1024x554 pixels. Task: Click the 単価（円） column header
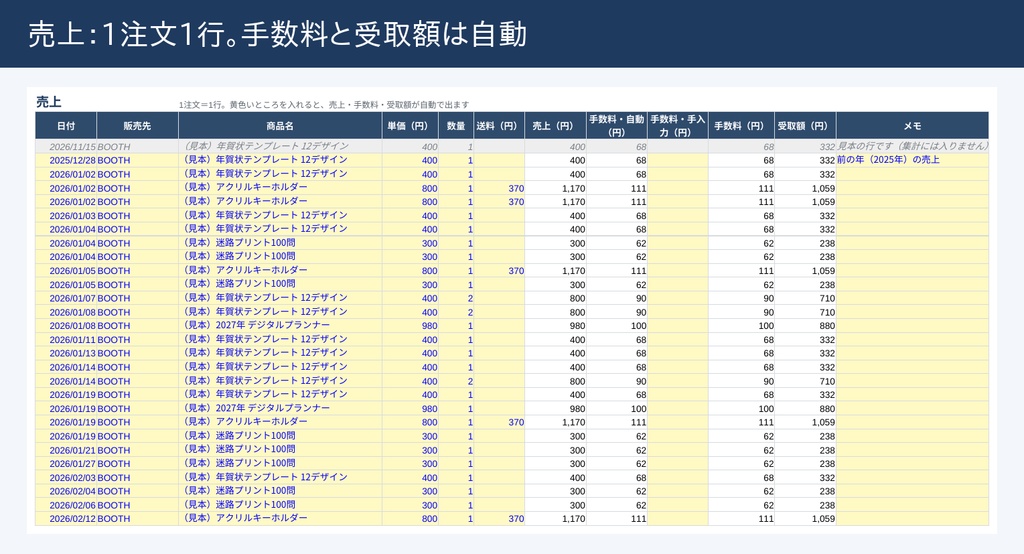410,125
